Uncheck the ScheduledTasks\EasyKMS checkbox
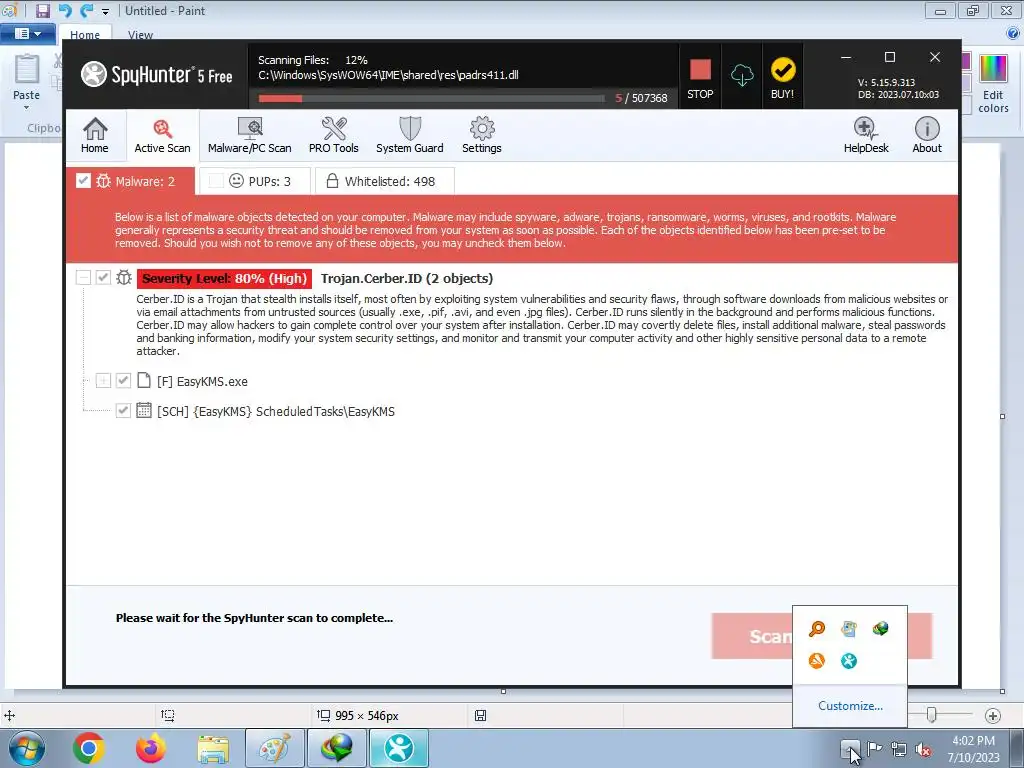Image resolution: width=1024 pixels, height=768 pixels. tap(123, 411)
